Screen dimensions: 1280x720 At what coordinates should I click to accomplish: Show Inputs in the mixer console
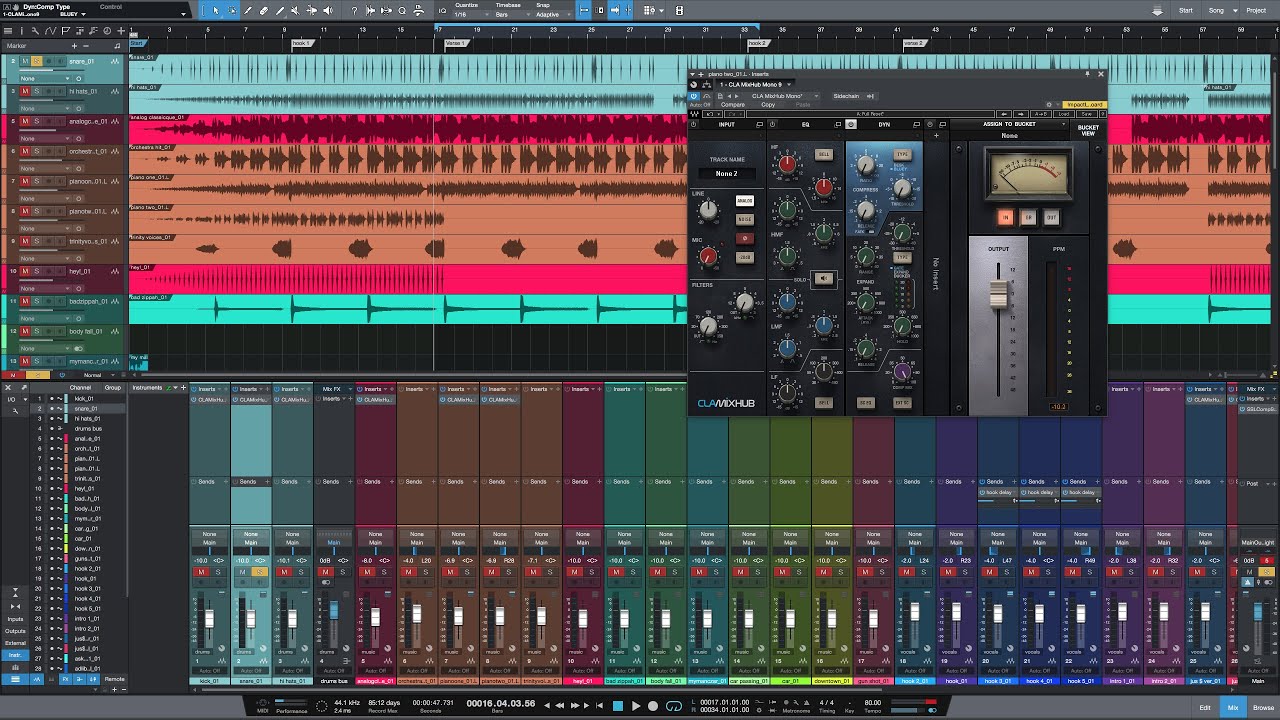click(15, 619)
